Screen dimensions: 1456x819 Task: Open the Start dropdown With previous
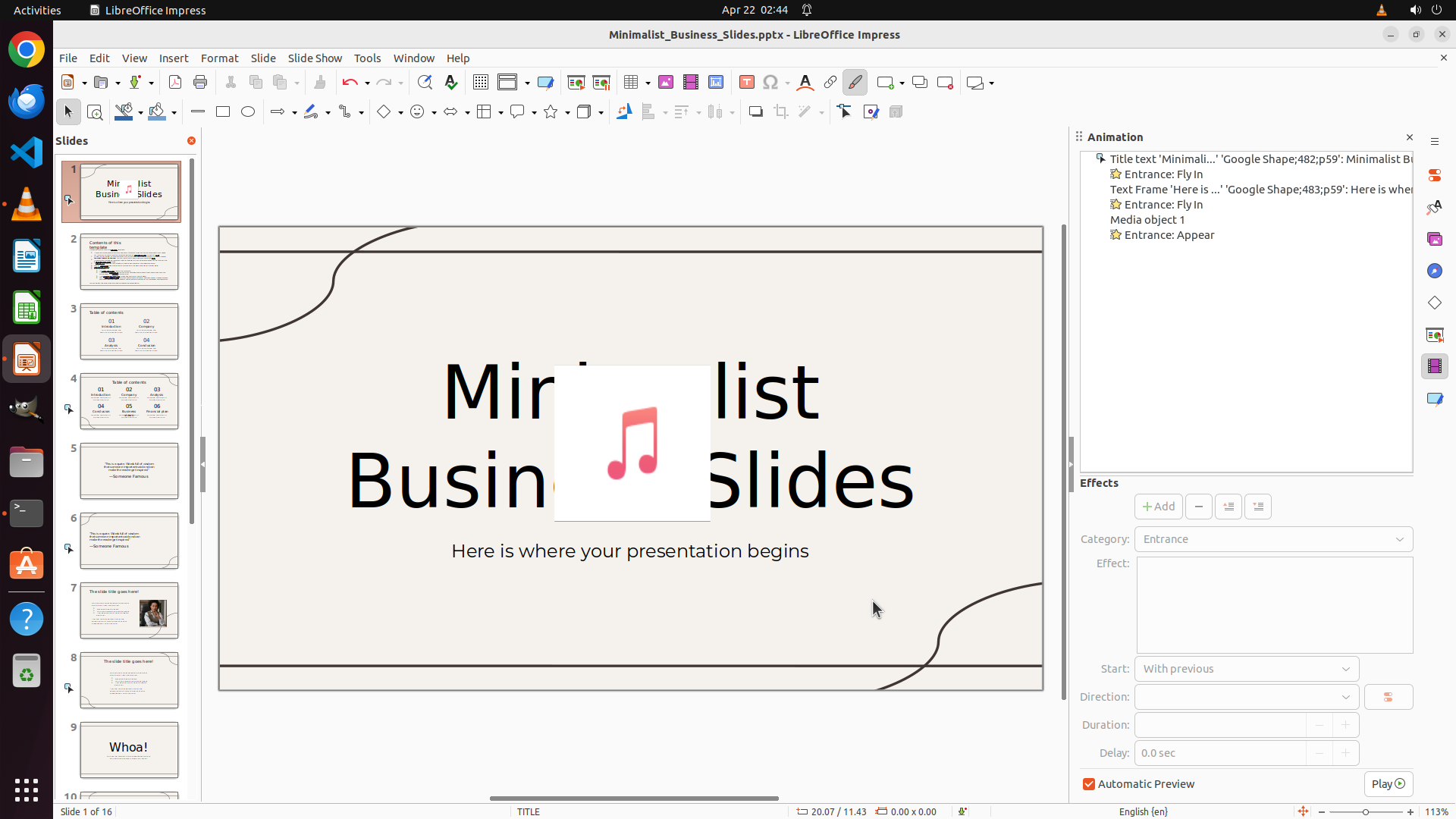[1246, 669]
